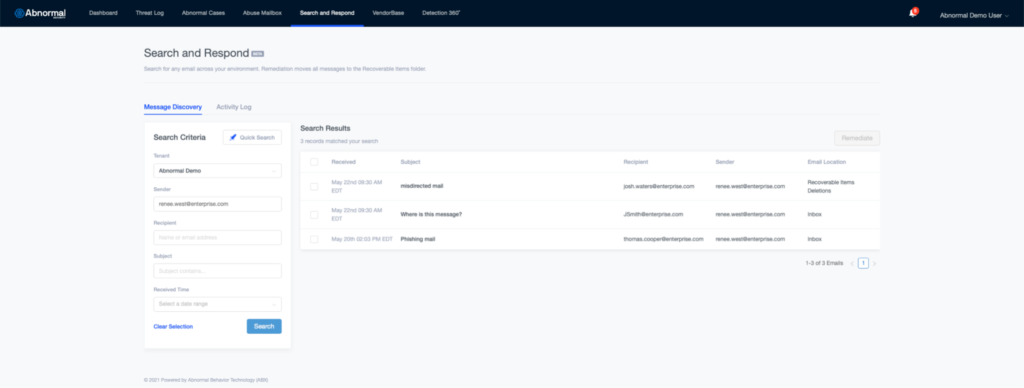Select page 1 in pagination

tap(863, 263)
